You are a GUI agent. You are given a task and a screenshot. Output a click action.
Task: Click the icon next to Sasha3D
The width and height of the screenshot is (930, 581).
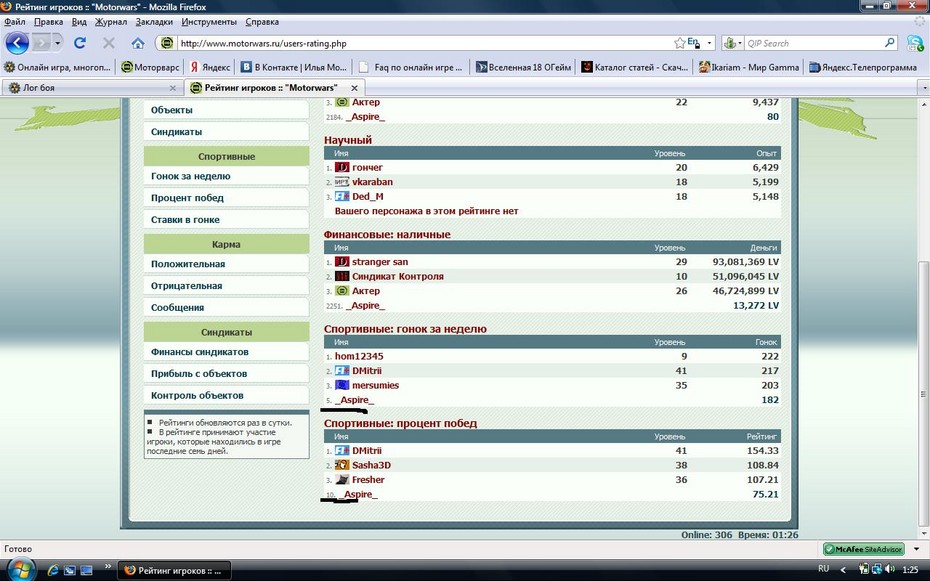click(x=342, y=465)
